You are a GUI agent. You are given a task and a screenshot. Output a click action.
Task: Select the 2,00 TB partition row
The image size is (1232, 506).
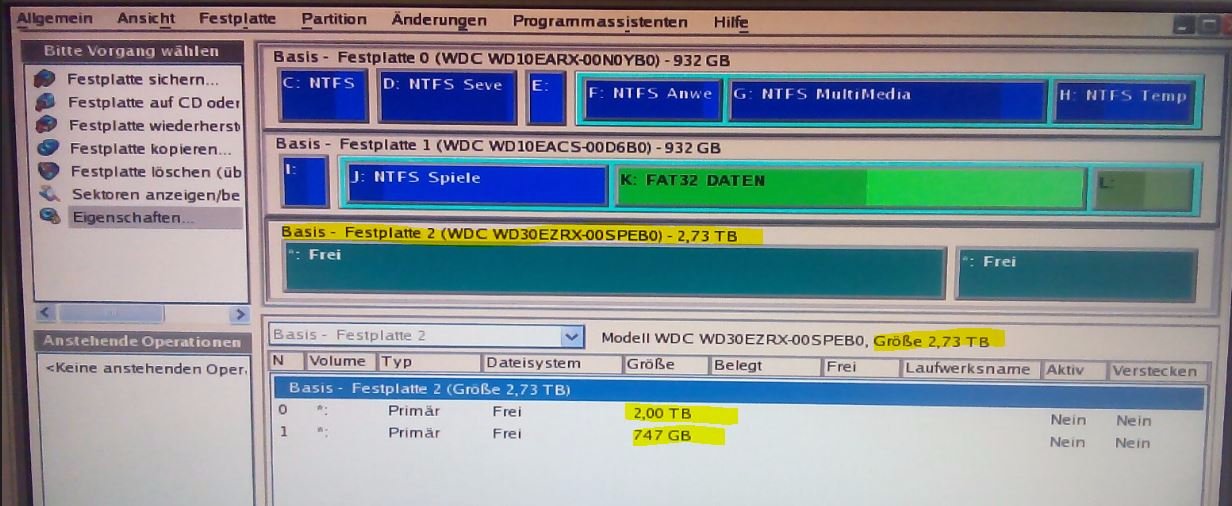(738, 414)
